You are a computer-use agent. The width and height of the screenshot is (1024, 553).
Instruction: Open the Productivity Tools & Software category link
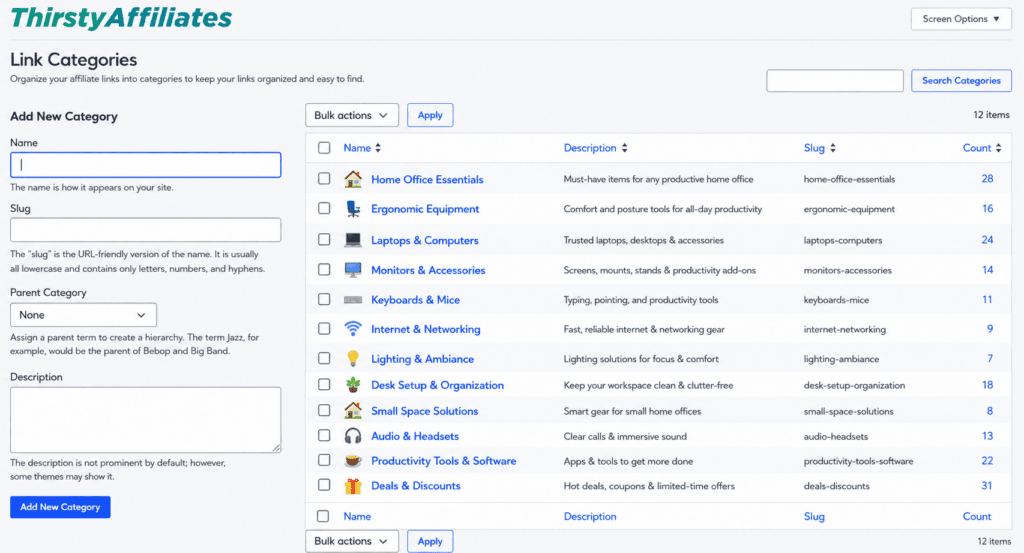(x=443, y=461)
